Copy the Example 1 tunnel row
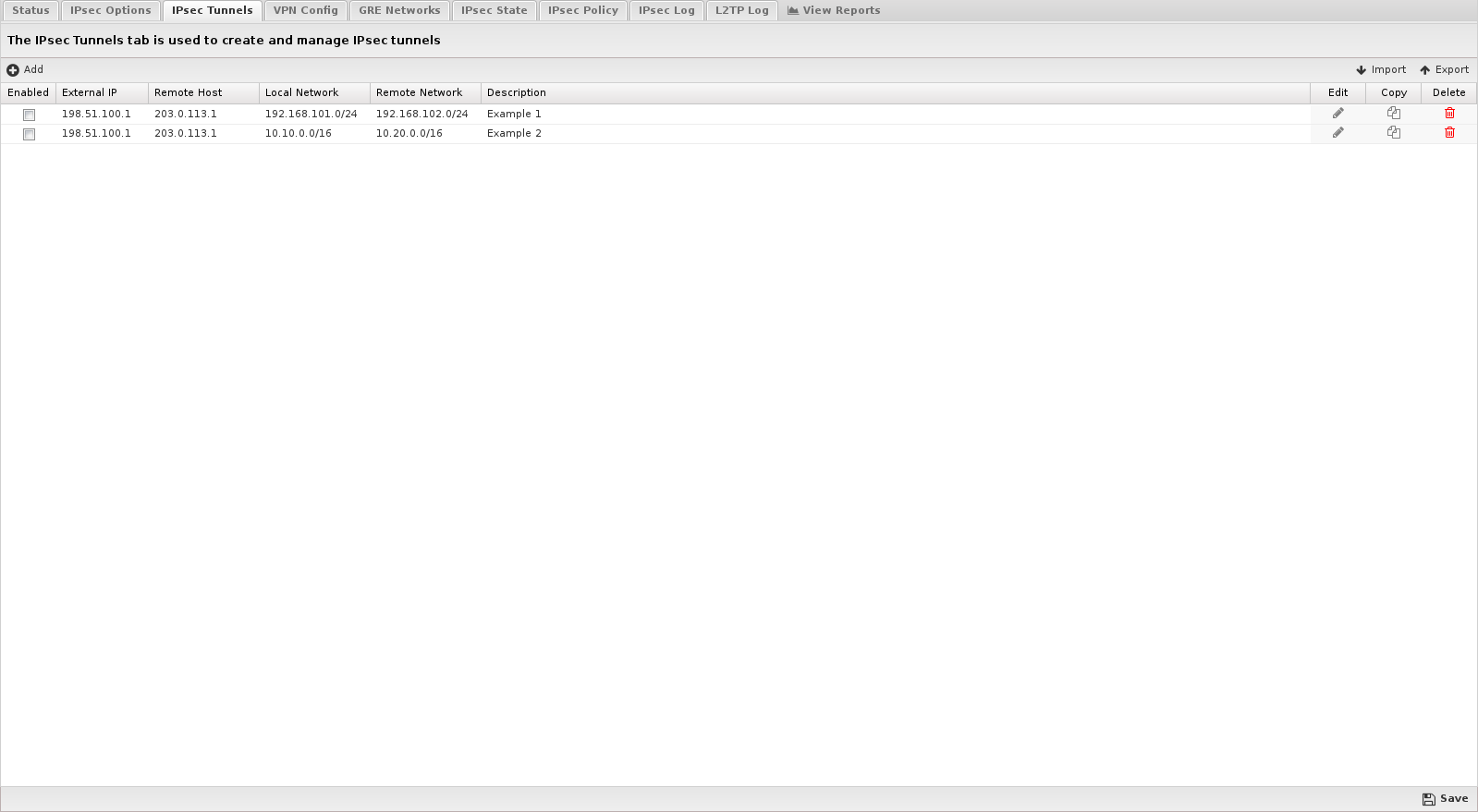The width and height of the screenshot is (1478, 812). (1394, 114)
